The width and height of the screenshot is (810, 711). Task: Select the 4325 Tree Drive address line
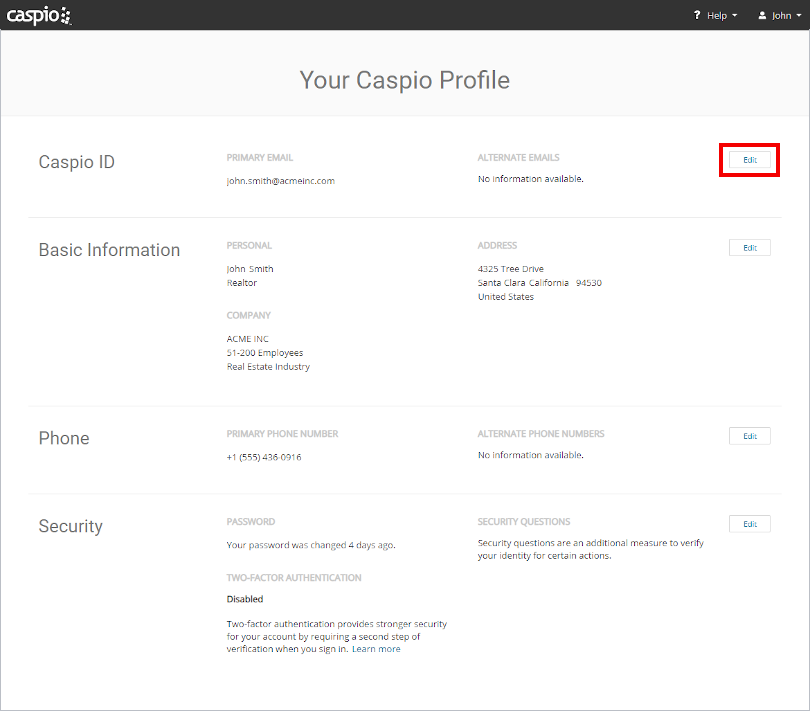point(510,269)
